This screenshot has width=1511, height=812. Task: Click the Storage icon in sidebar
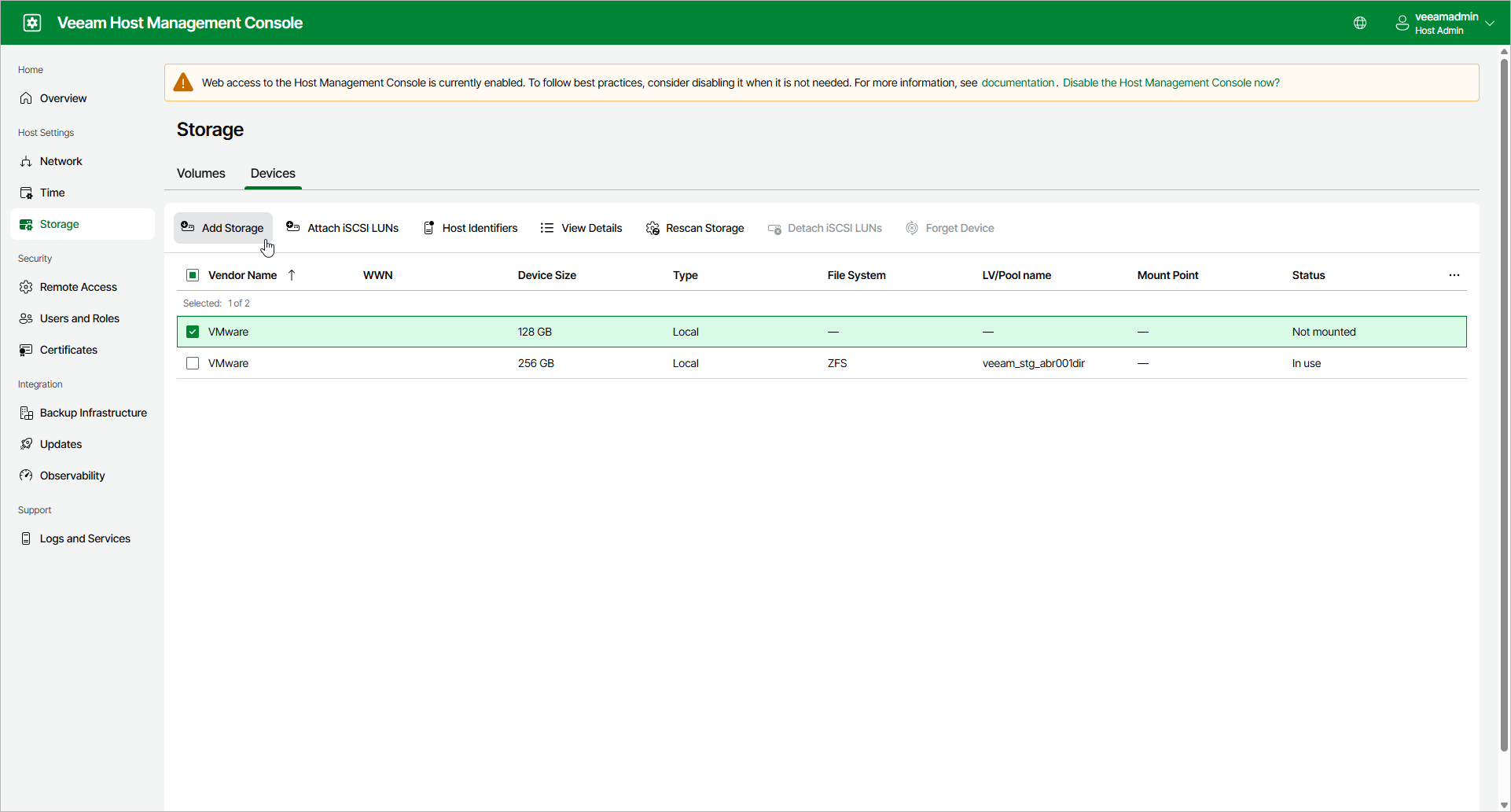(x=26, y=224)
